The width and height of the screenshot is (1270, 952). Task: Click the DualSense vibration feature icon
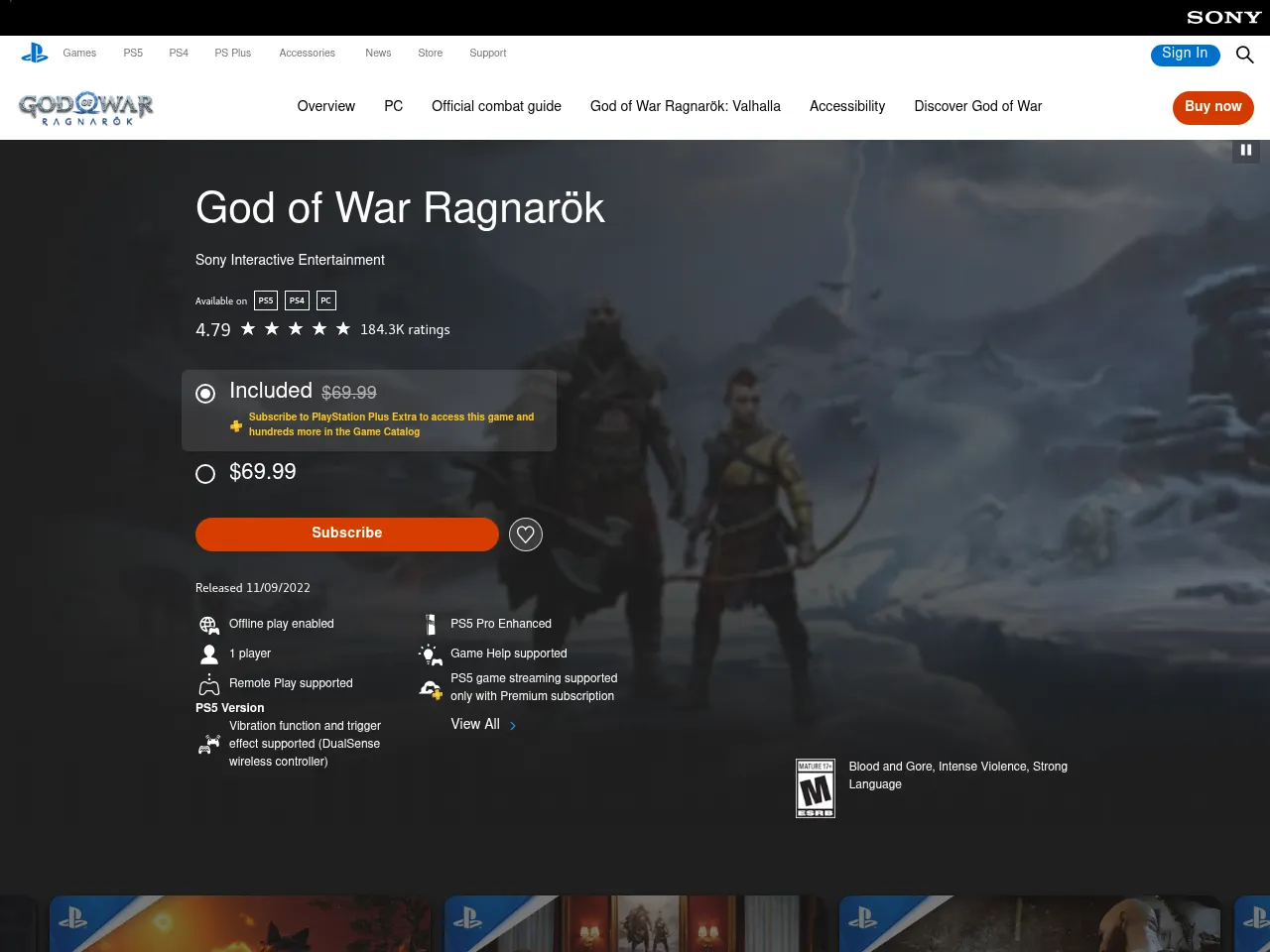(x=209, y=744)
